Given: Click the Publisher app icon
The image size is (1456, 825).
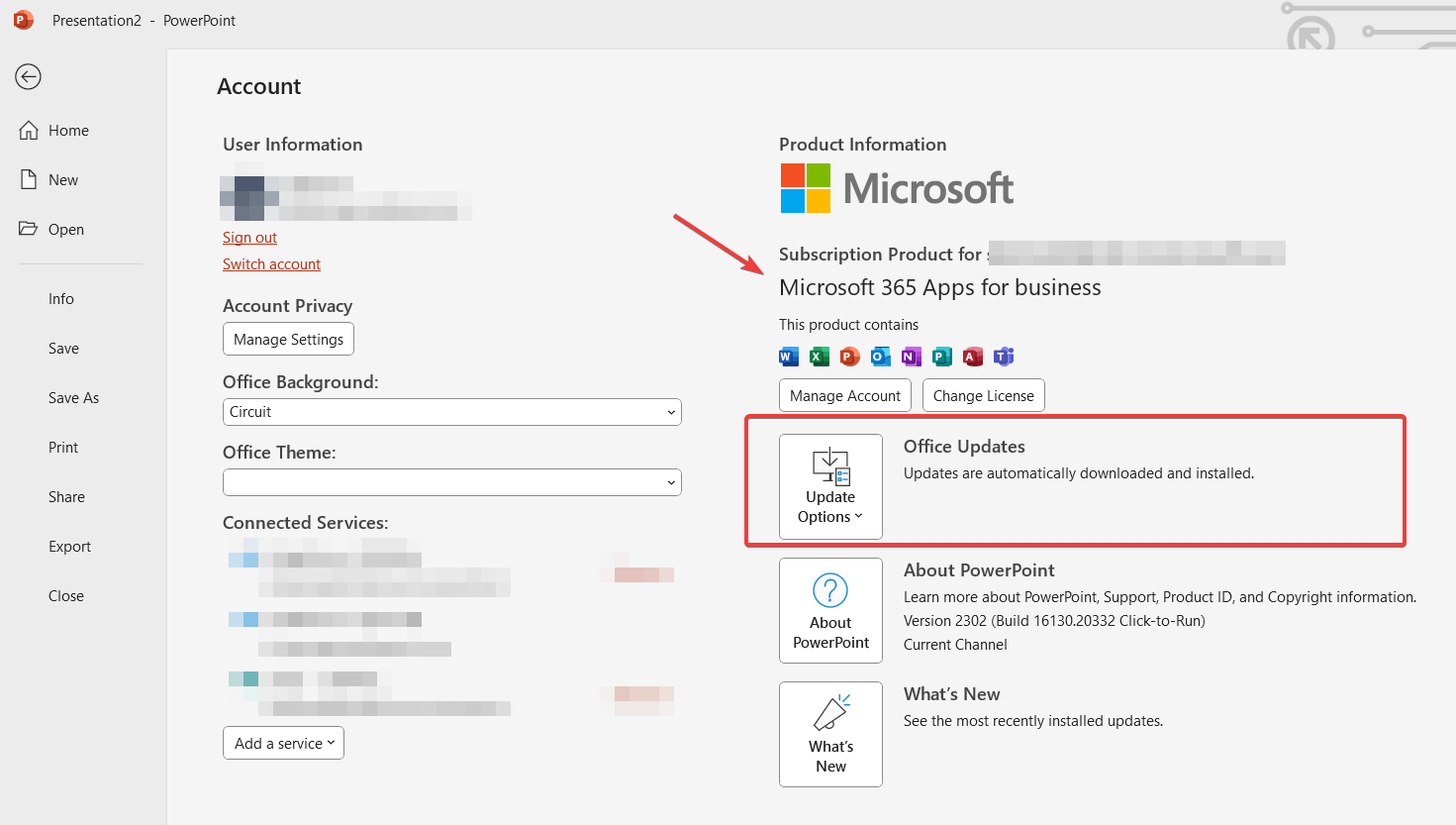Looking at the screenshot, I should pos(942,357).
